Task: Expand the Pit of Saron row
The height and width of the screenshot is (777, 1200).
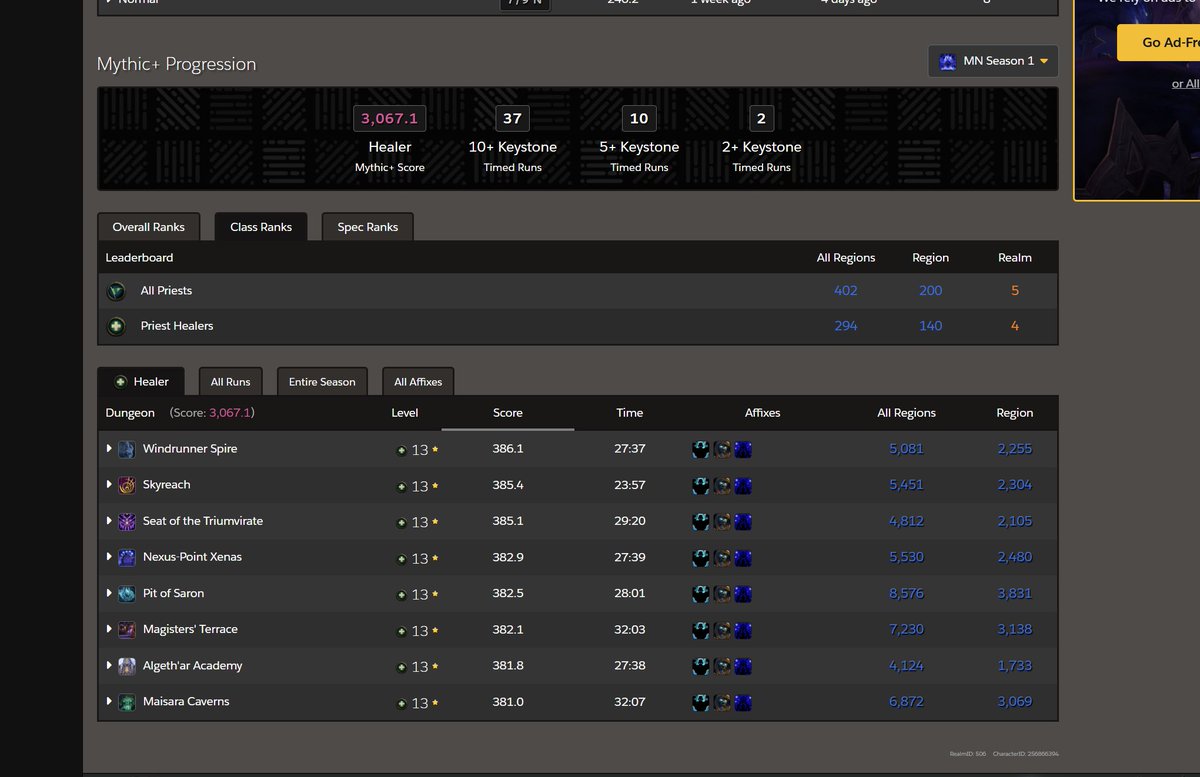Action: (x=109, y=593)
